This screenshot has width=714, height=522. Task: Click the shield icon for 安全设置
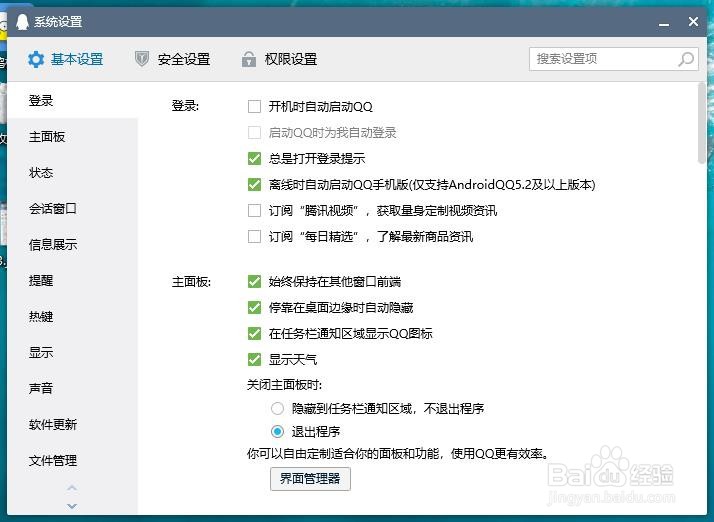142,59
